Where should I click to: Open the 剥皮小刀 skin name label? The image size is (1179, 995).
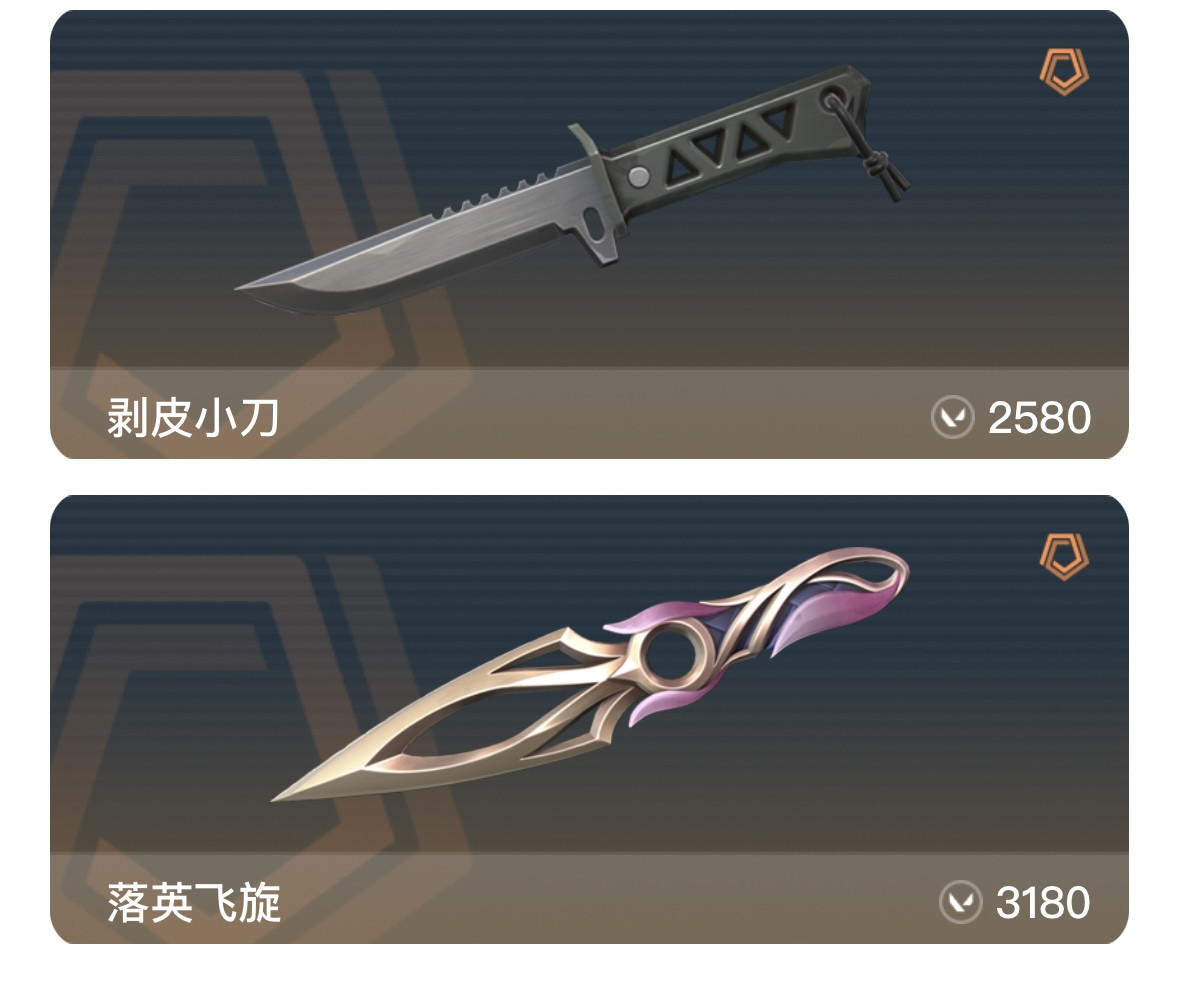[193, 417]
